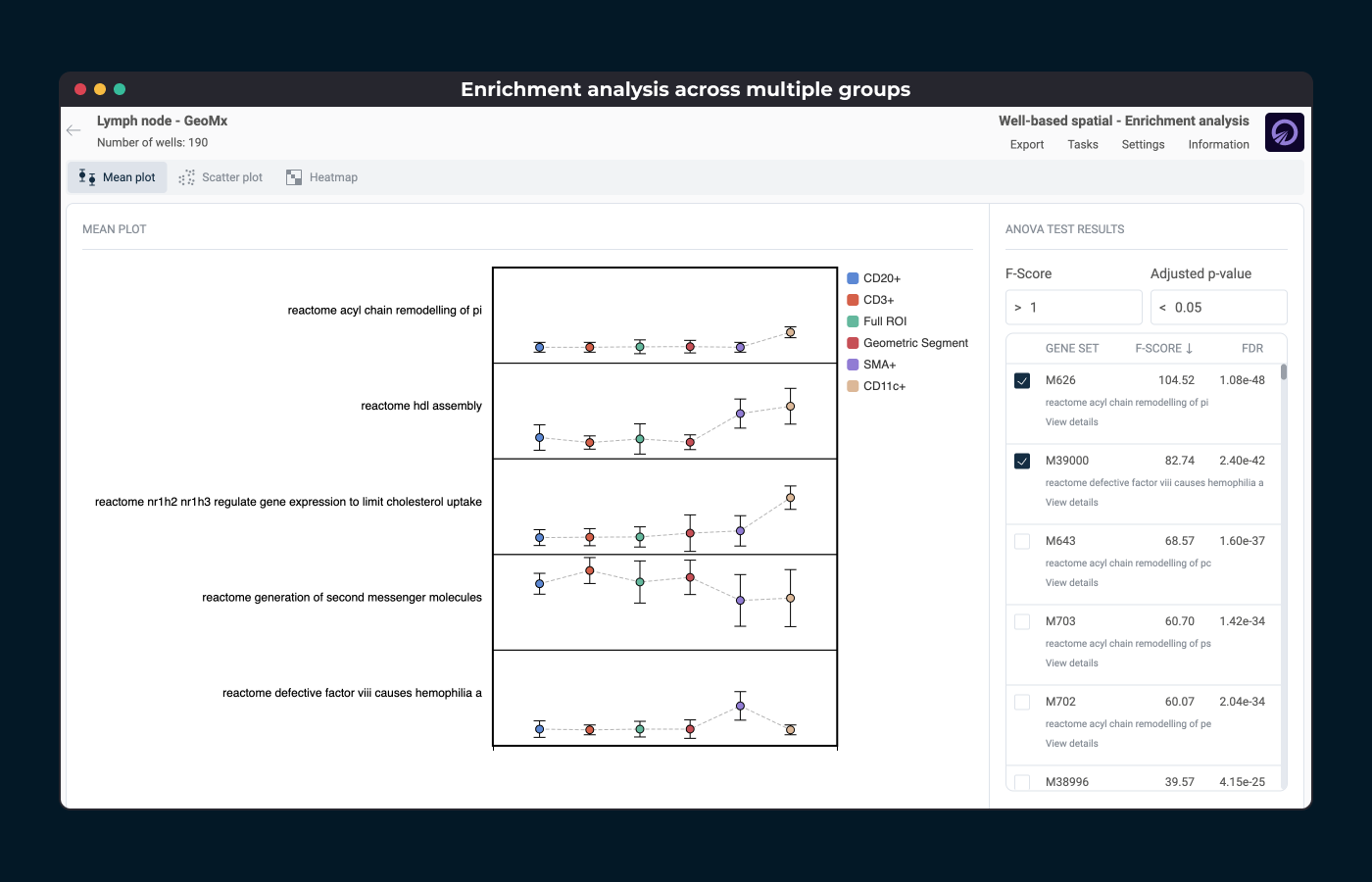Open the purple app logo icon

pyautogui.click(x=1284, y=132)
